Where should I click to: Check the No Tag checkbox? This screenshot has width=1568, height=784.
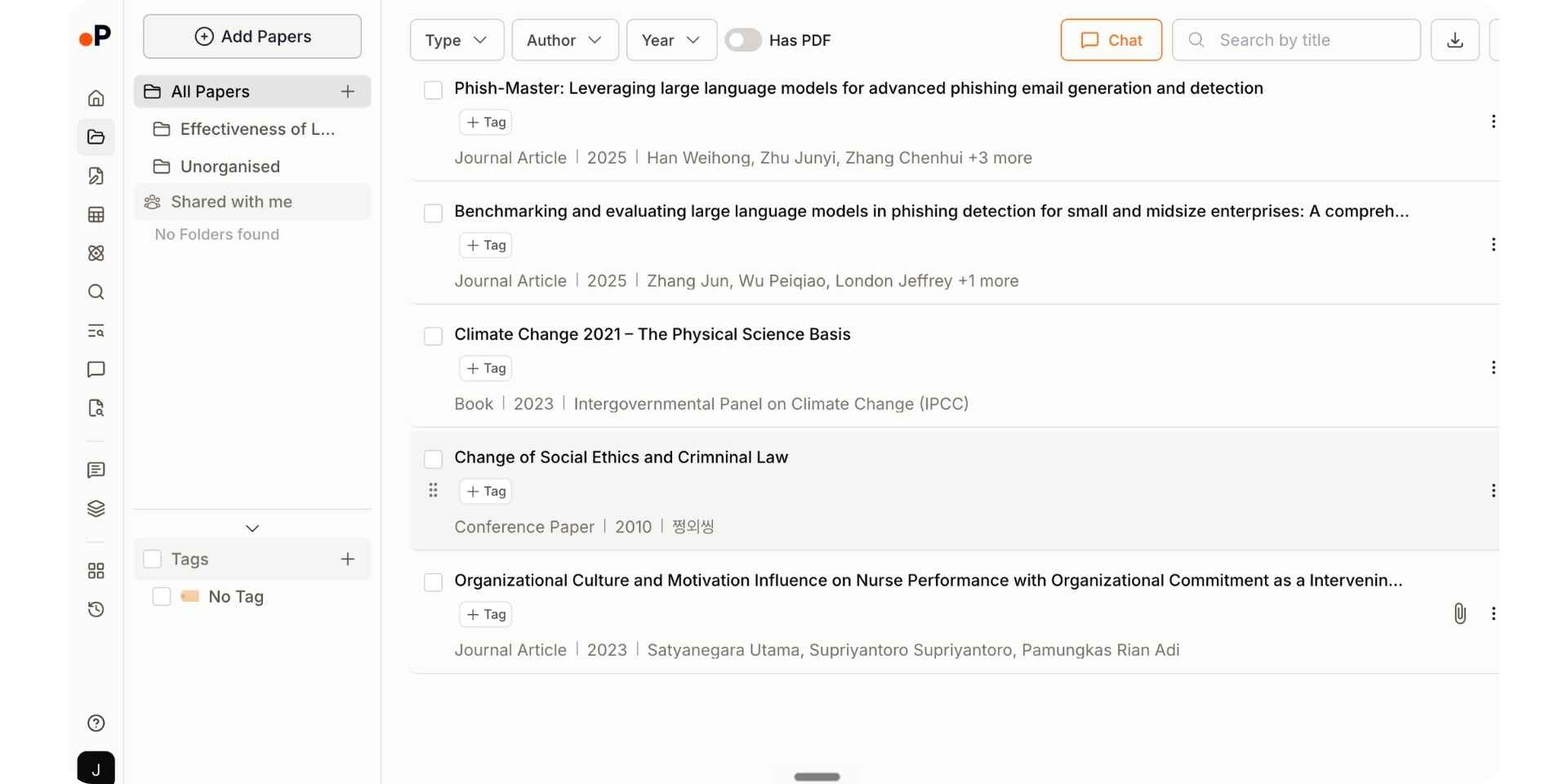pos(162,597)
